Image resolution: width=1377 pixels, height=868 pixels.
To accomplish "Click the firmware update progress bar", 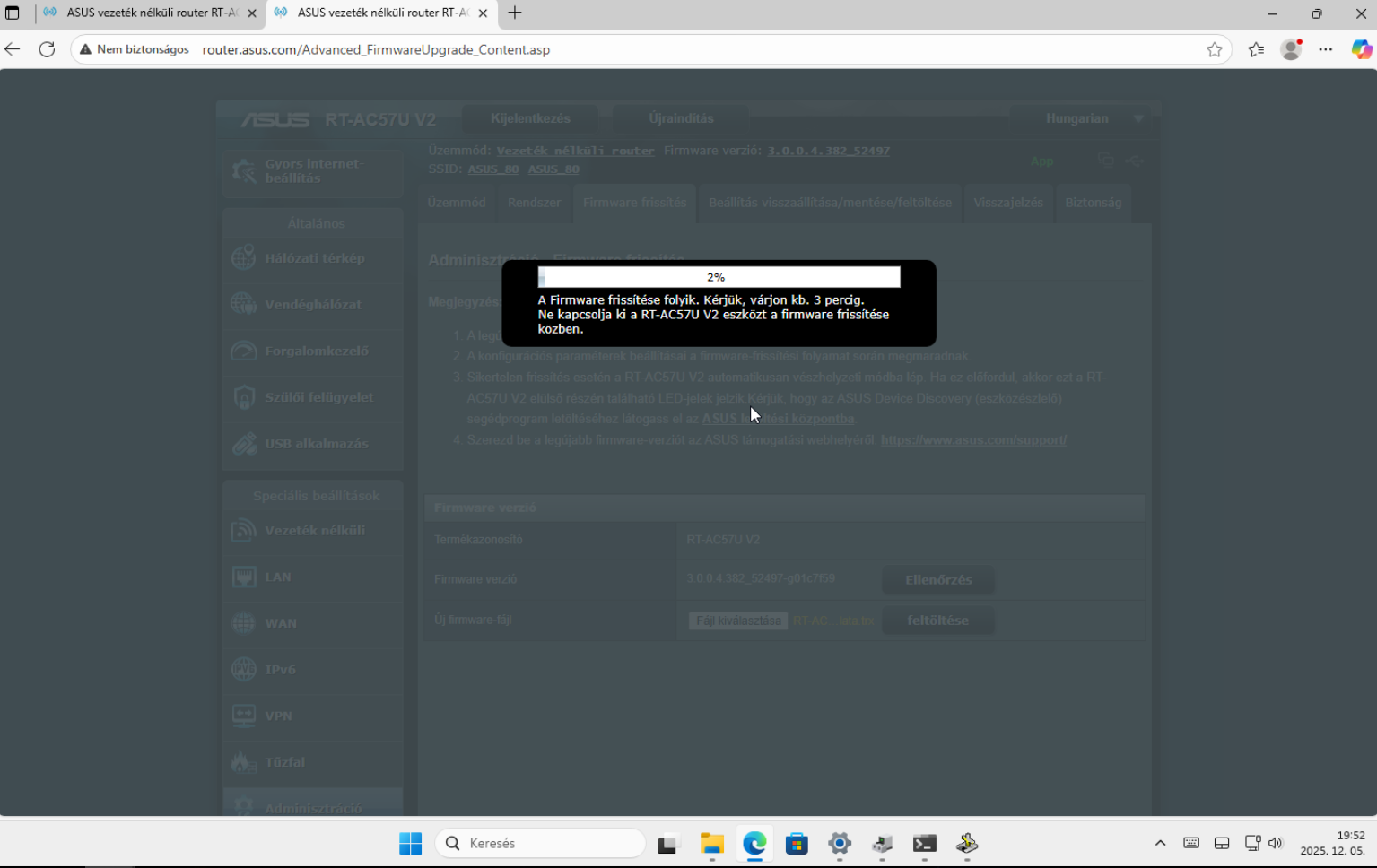I will click(719, 277).
